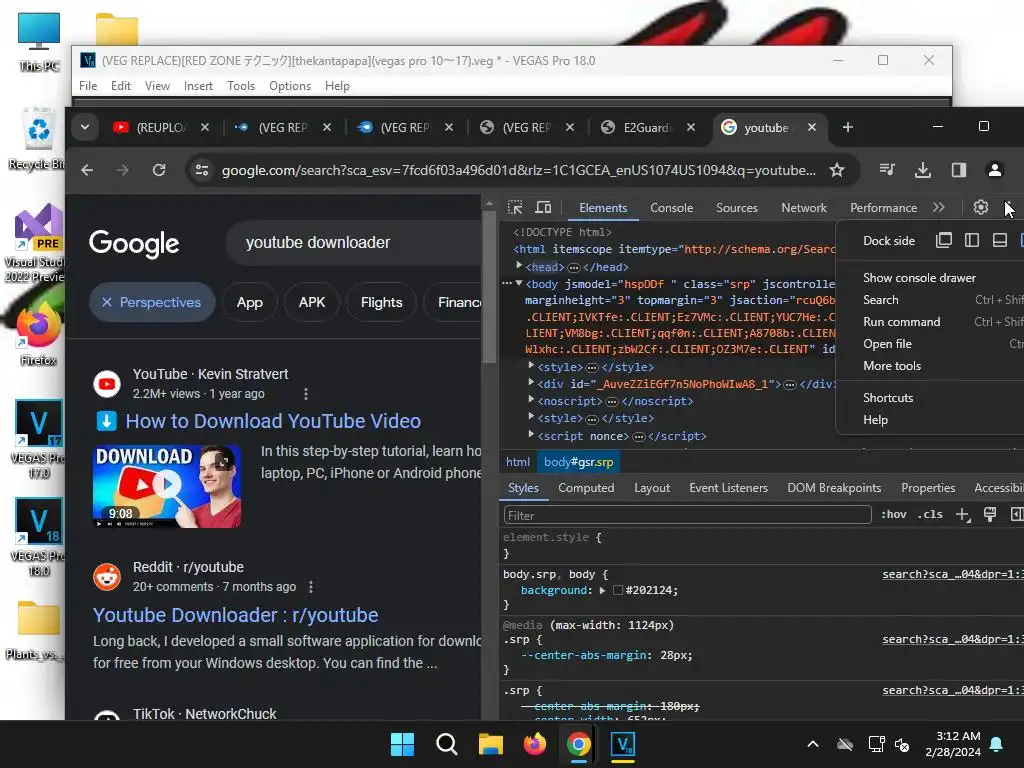Open Youtube Downloader : r/youtube link
The width and height of the screenshot is (1024, 768).
(x=235, y=615)
